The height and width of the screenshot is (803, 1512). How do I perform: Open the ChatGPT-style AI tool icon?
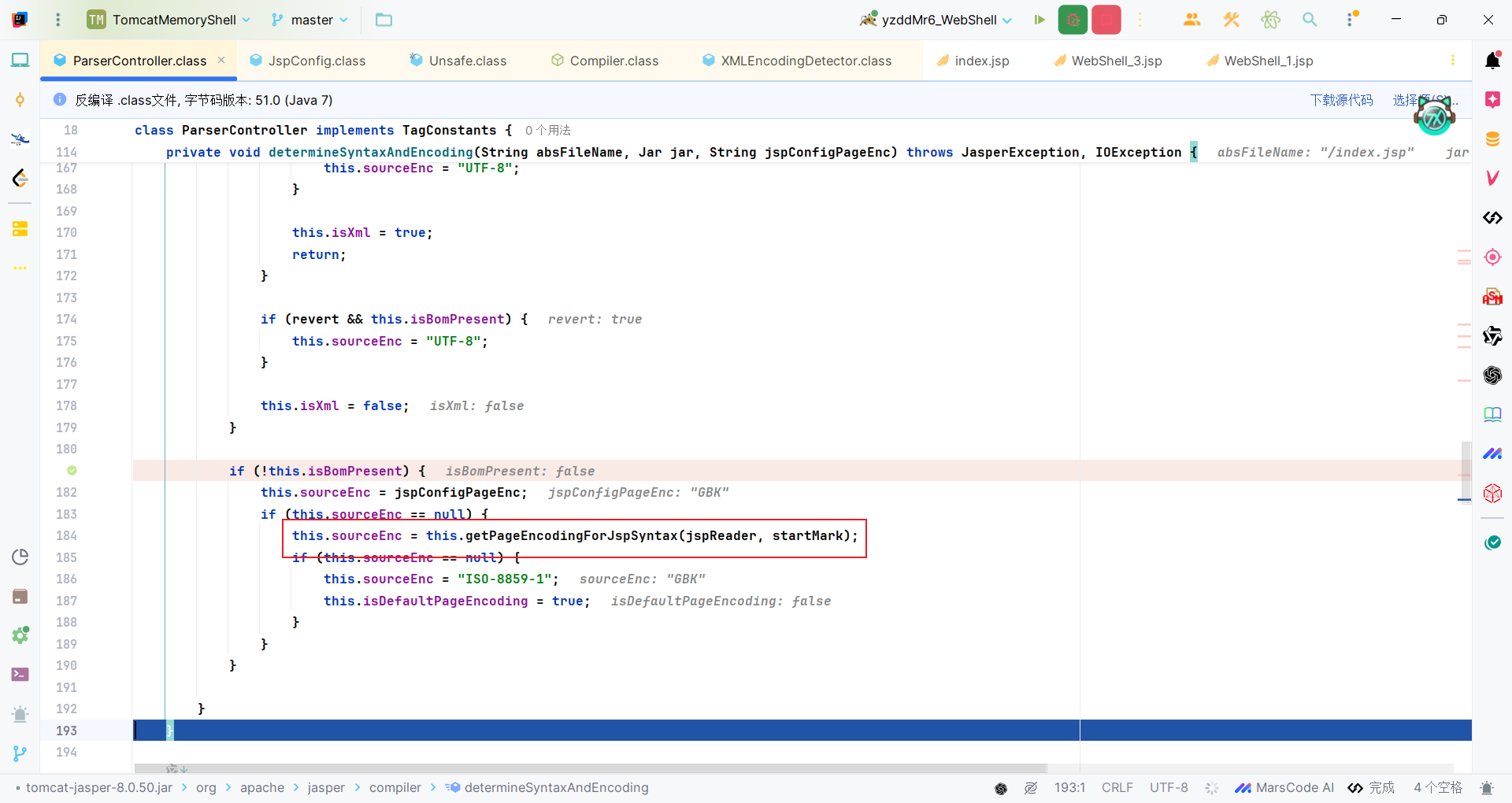(x=1492, y=376)
